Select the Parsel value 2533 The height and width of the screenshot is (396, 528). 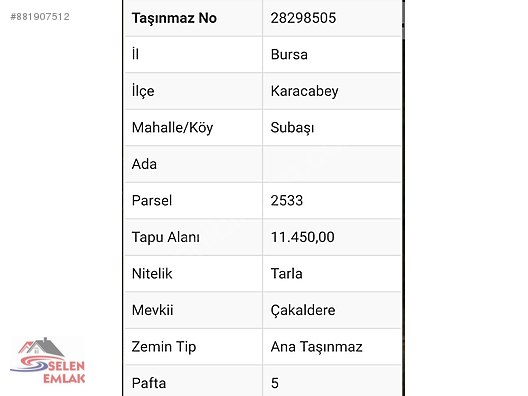287,201
